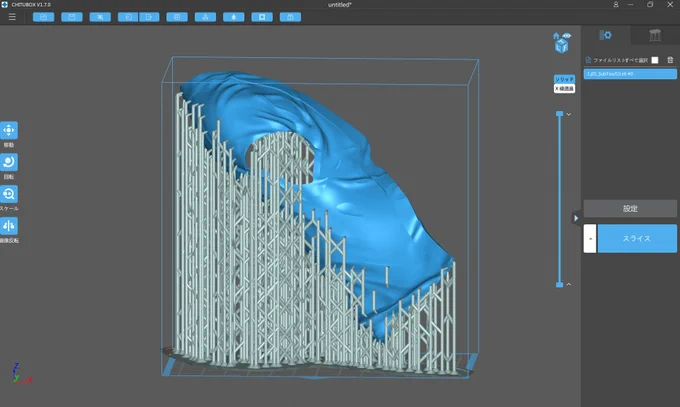Click the Save project disk toolbar button

pyautogui.click(x=72, y=17)
